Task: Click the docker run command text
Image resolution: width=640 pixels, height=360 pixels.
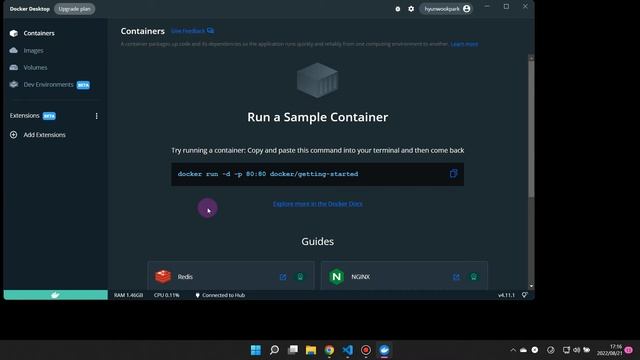Action: pyautogui.click(x=268, y=174)
